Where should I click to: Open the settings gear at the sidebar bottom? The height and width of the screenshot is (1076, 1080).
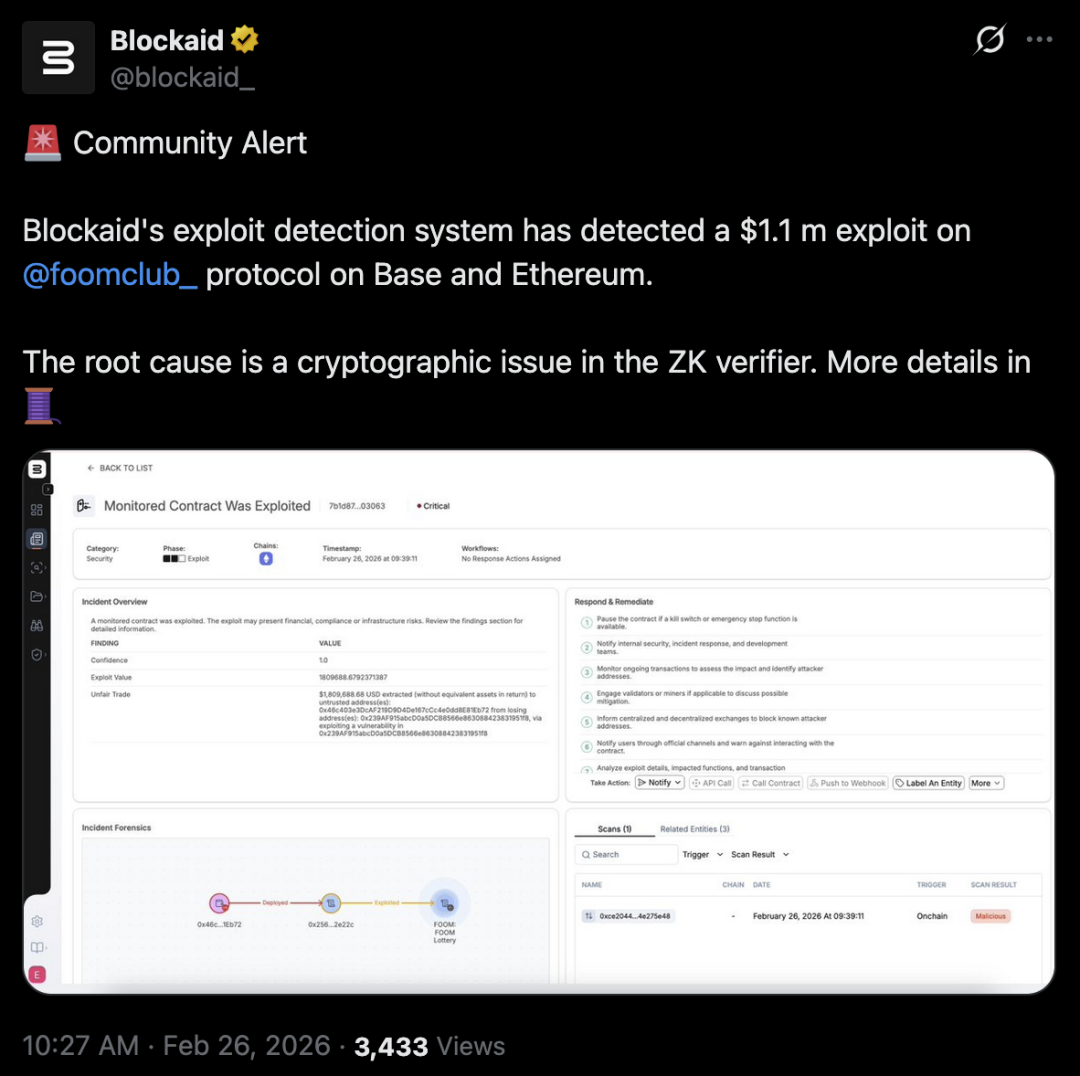click(37, 921)
